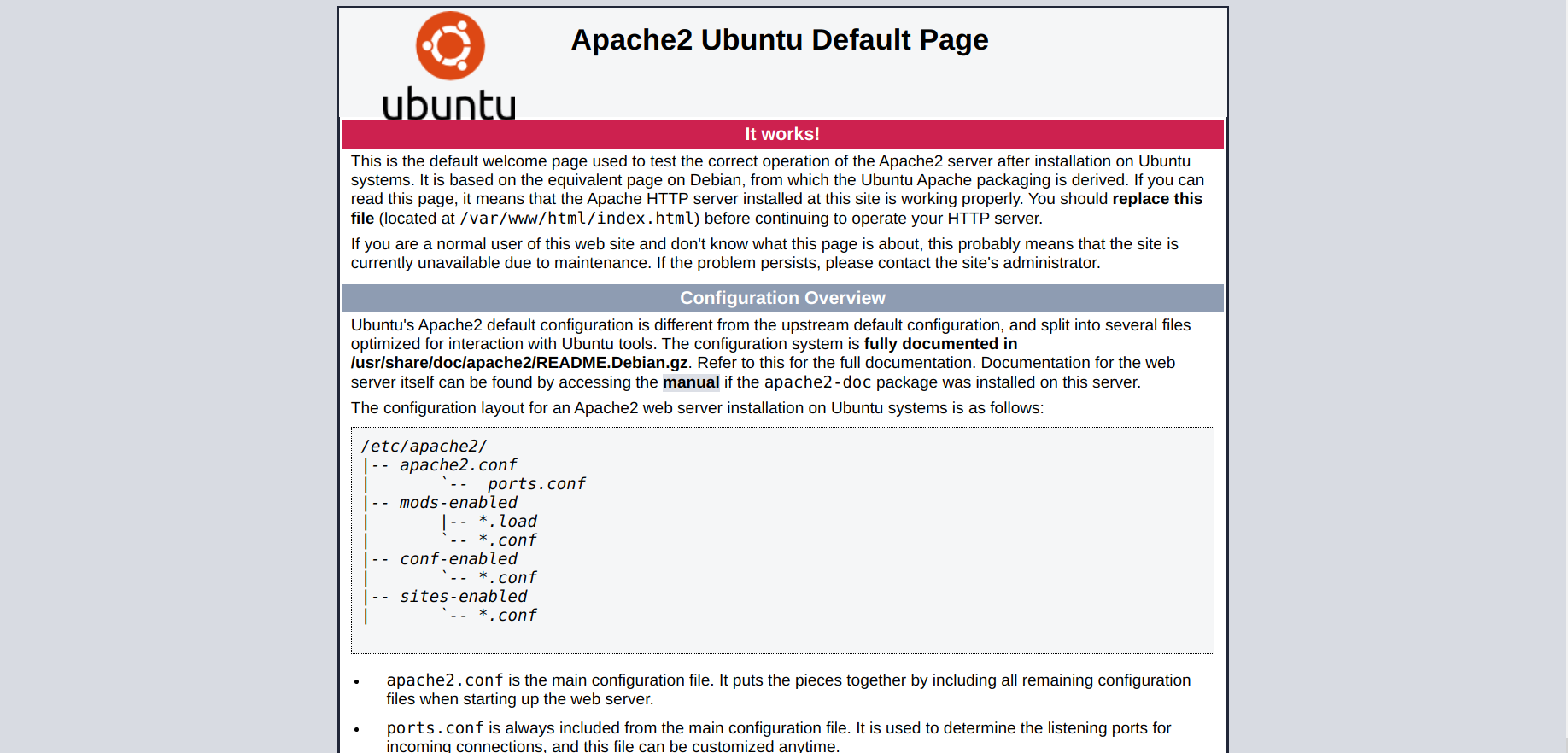Image resolution: width=1568 pixels, height=753 pixels.
Task: Click the /var/www/html/index.html path text
Action: [577, 219]
